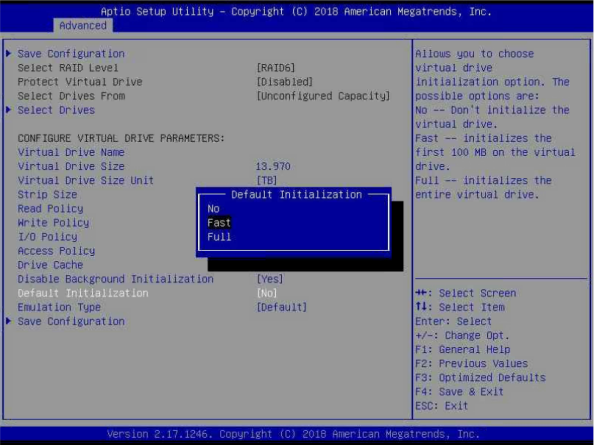Open the Advanced tab

coord(83,26)
